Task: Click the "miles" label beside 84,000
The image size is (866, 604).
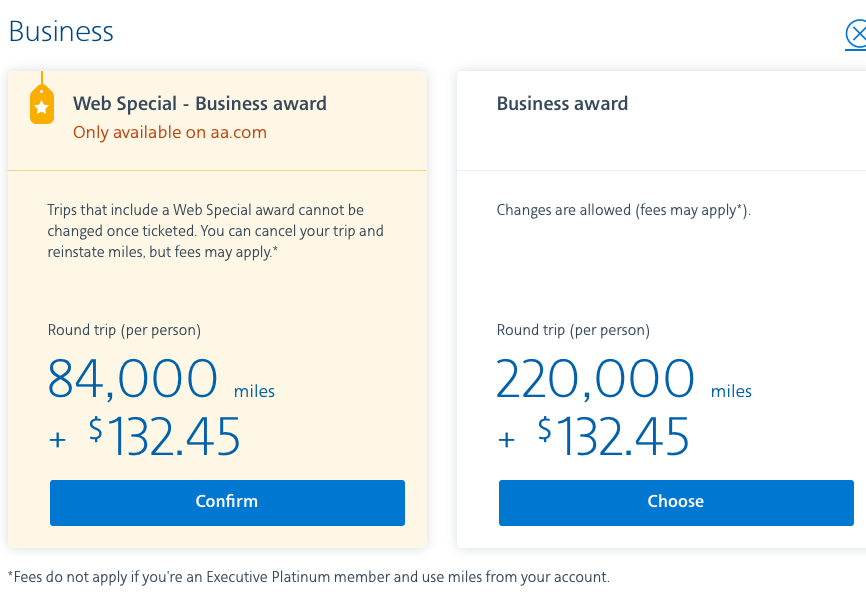Action: 254,391
